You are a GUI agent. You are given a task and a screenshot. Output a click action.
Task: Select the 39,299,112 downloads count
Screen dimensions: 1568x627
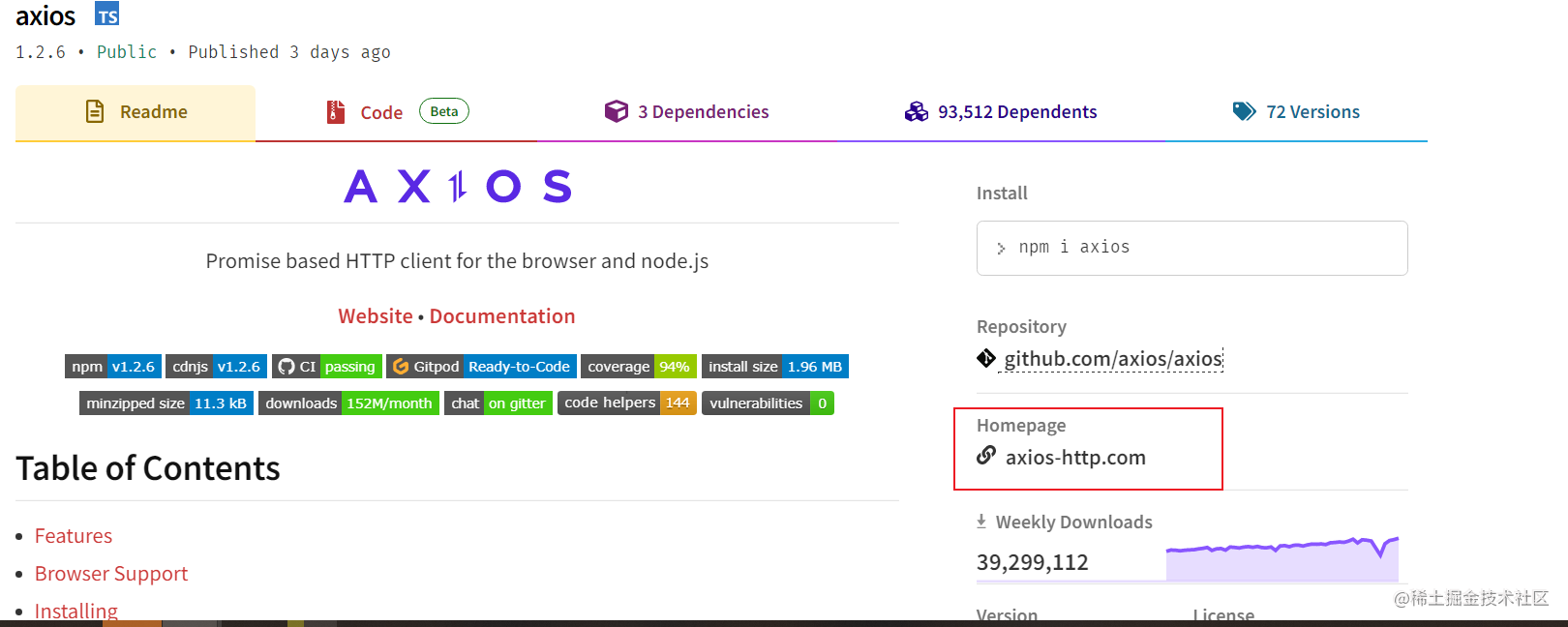[x=1033, y=563]
